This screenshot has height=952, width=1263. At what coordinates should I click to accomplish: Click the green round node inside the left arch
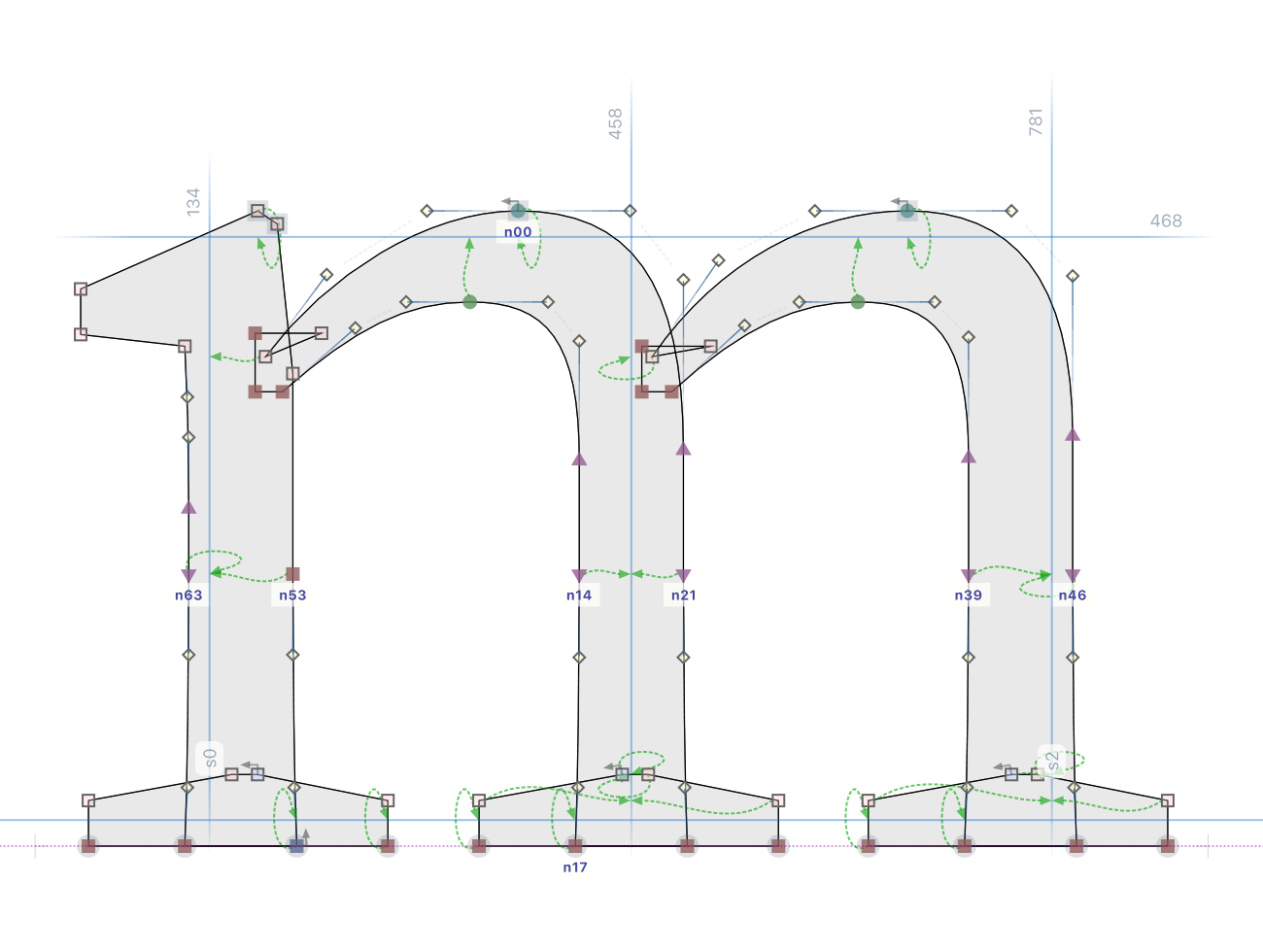pos(469,302)
